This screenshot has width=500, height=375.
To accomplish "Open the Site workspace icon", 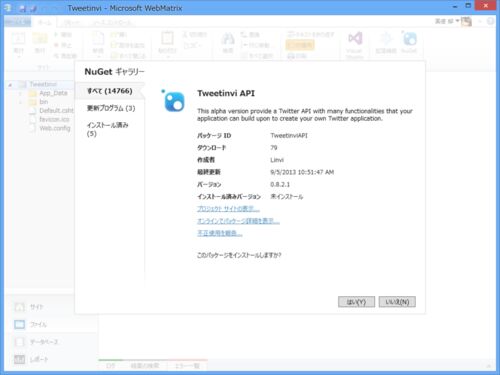I will pos(20,307).
